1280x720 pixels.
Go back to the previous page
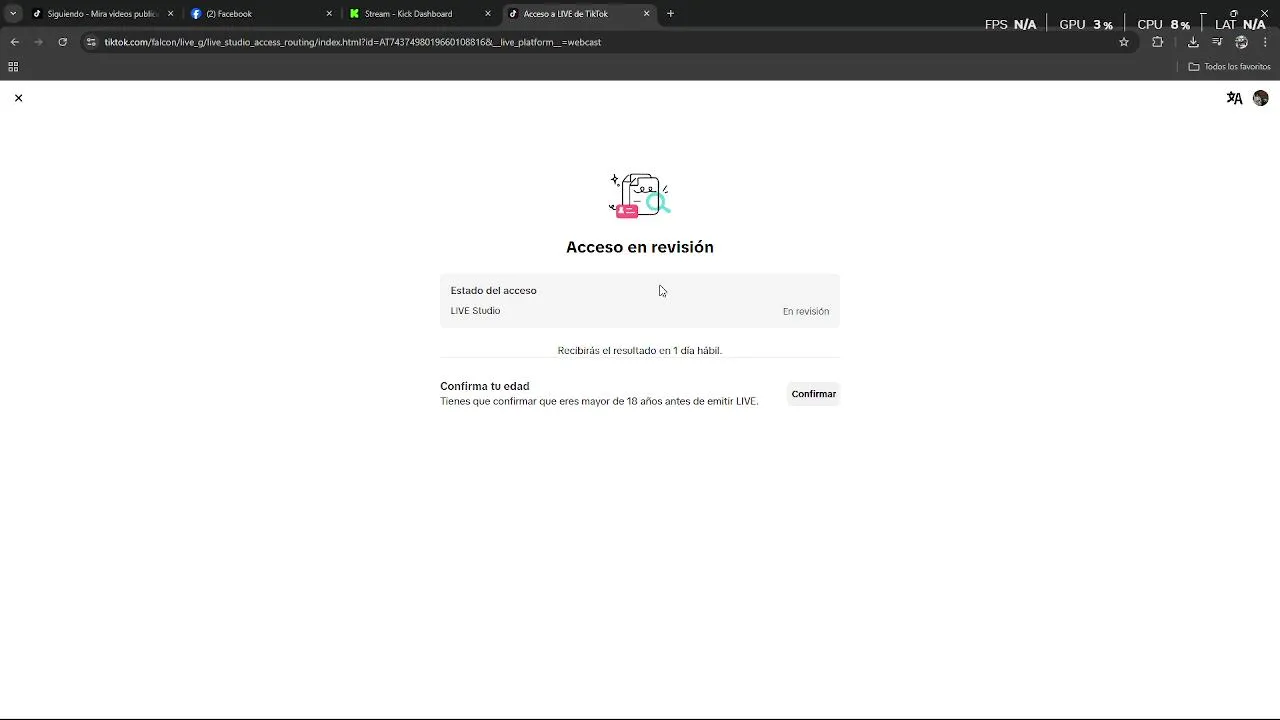14,42
